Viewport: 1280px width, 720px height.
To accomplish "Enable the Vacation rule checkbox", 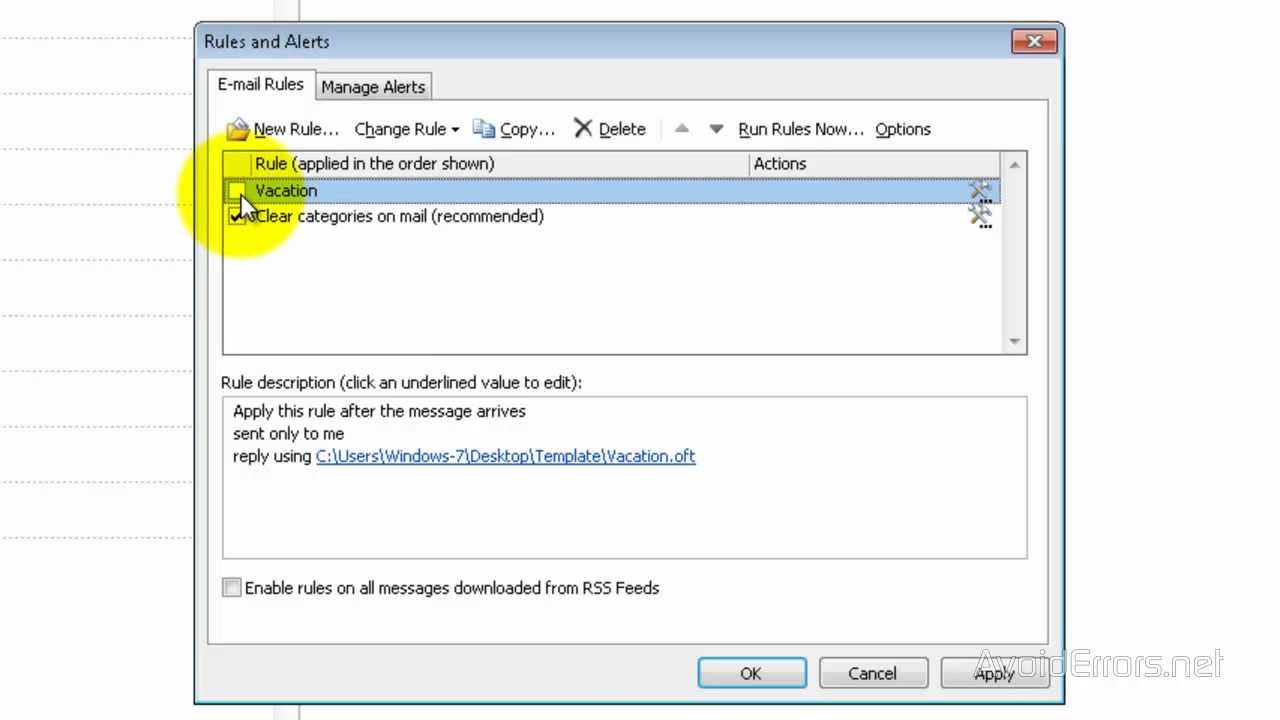I will click(236, 190).
